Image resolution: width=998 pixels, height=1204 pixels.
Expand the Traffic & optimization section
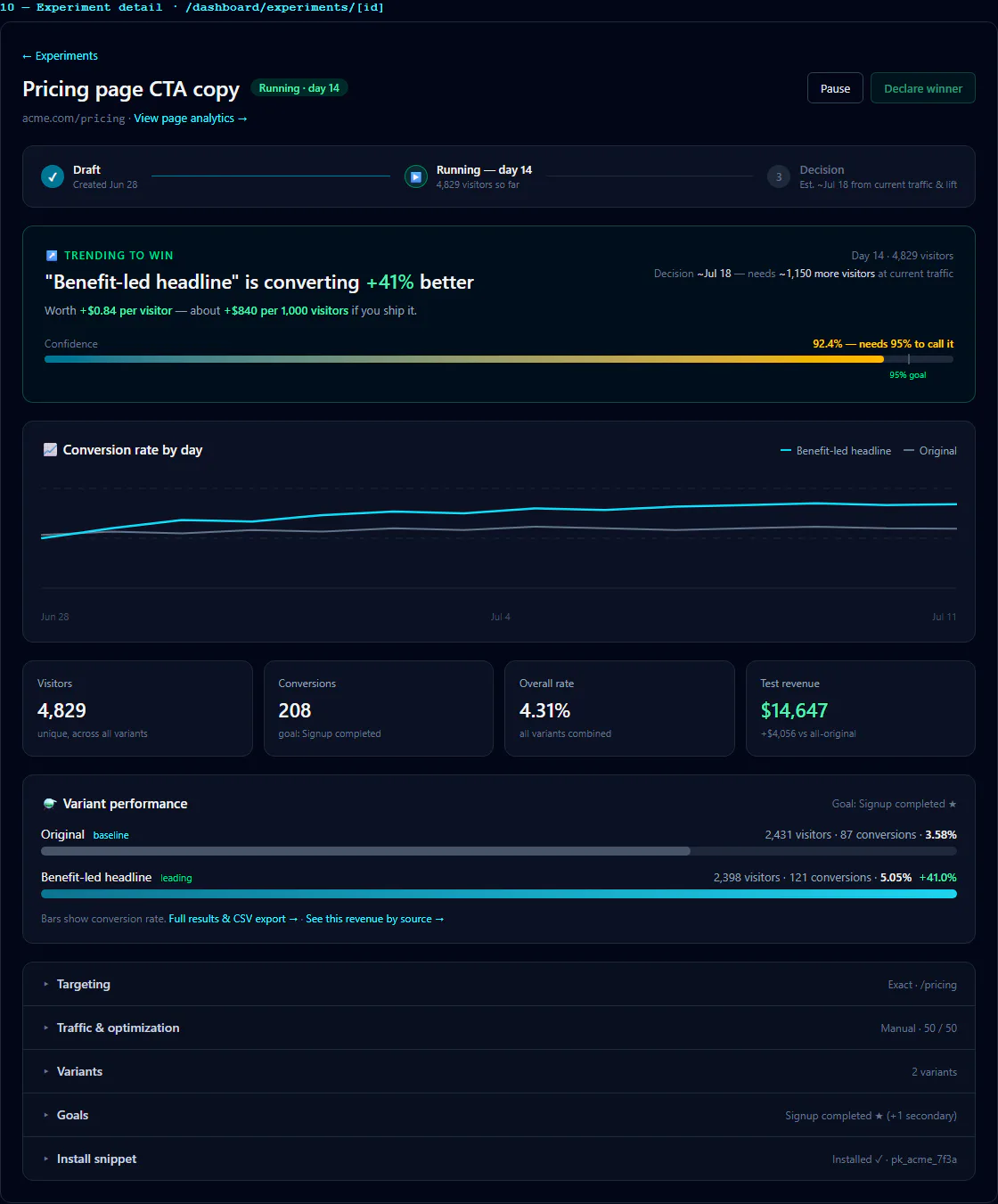pos(499,1028)
